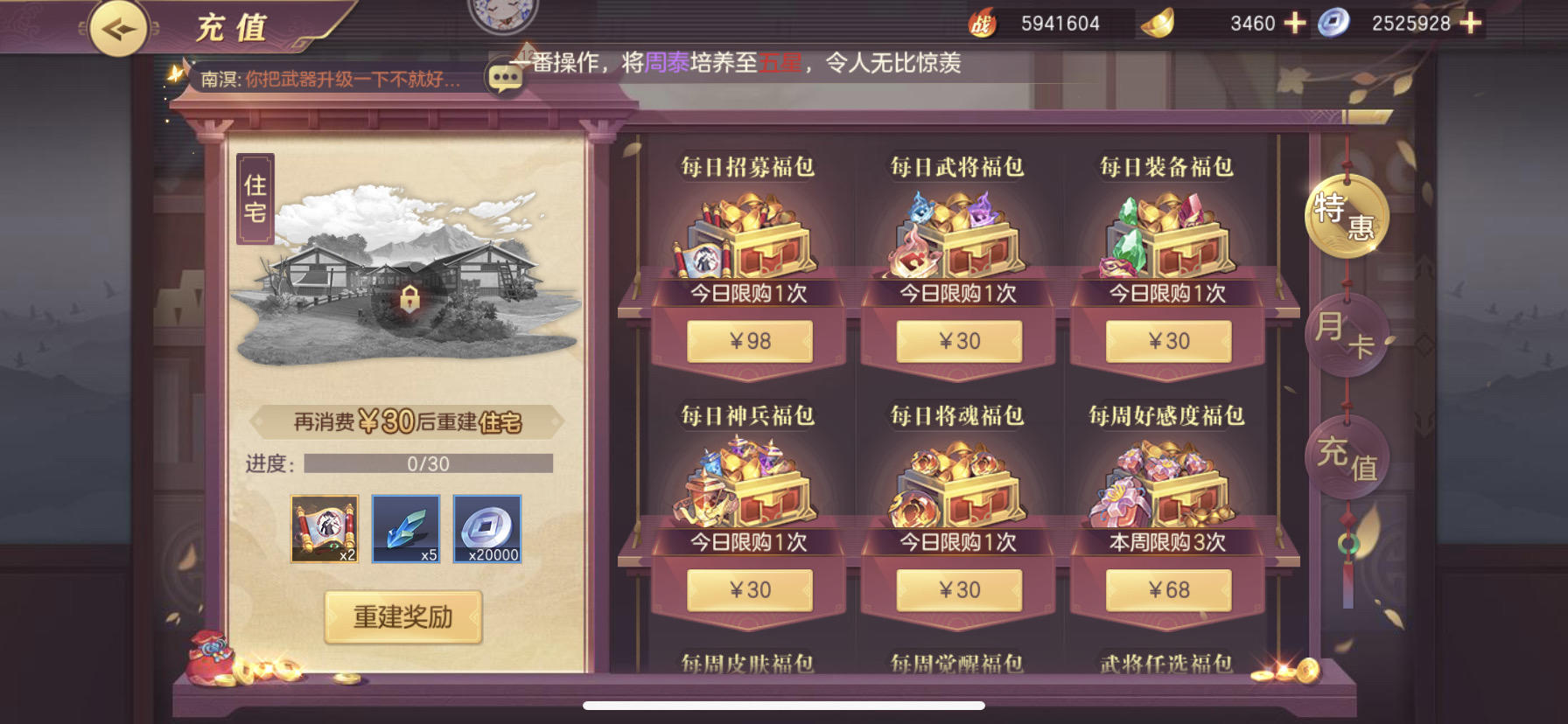Add gold ingots with the plus icon
1568x724 pixels.
click(x=1294, y=23)
